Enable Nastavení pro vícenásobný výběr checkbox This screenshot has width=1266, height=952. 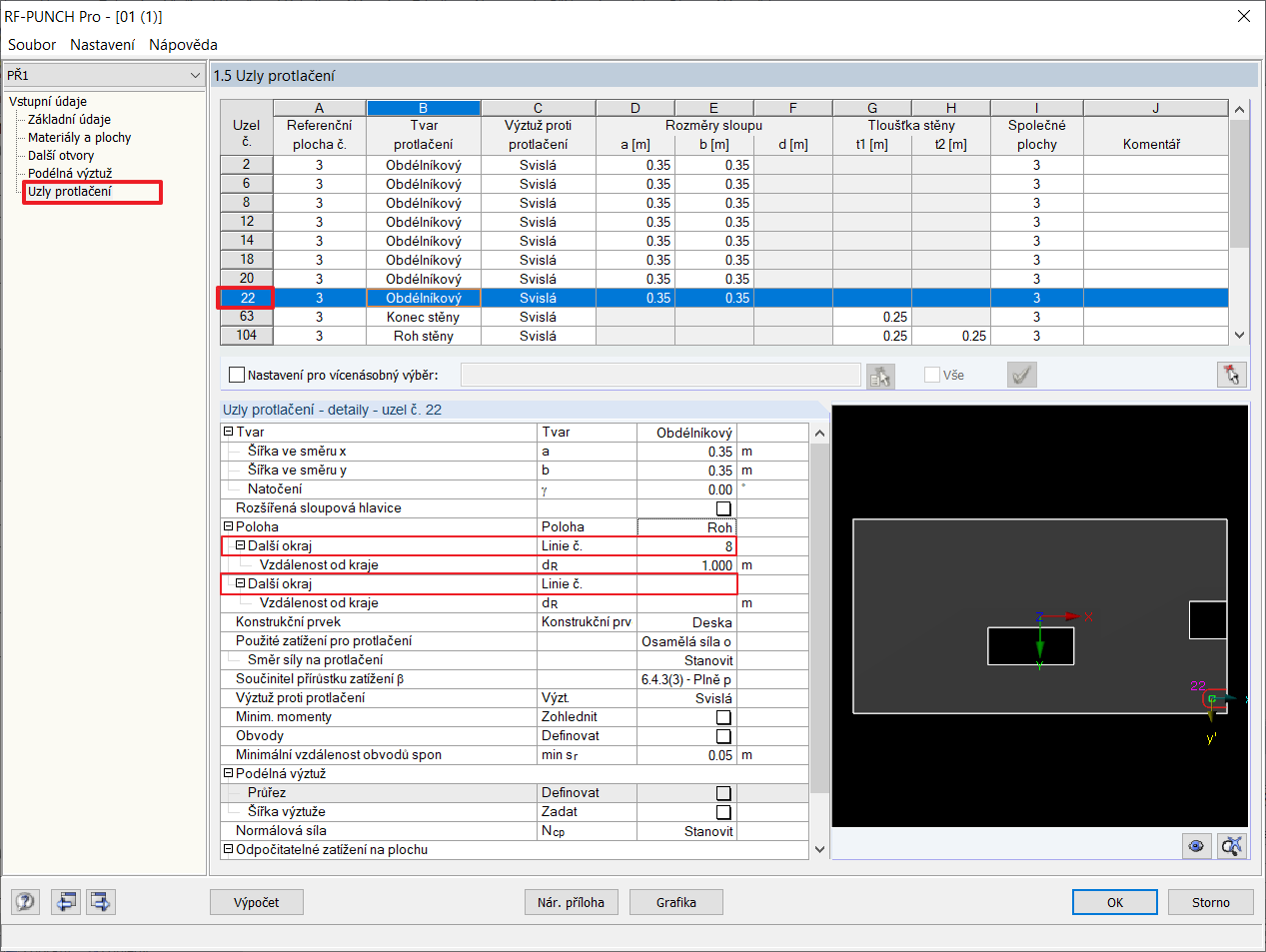click(x=237, y=375)
